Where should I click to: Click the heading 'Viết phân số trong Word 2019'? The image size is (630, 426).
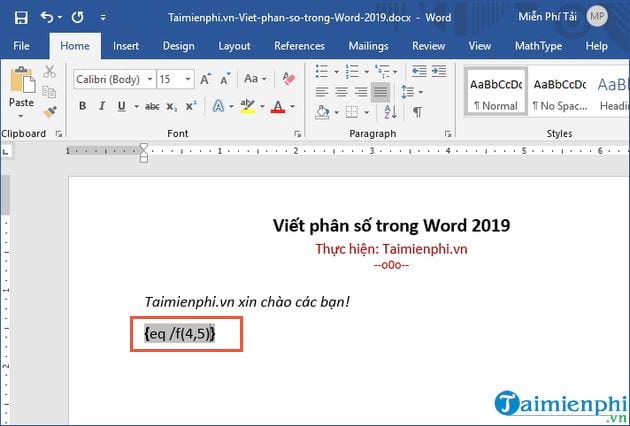point(391,225)
